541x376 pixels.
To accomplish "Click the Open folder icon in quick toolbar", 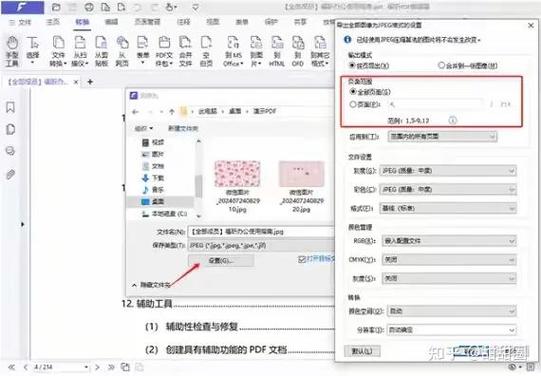I will [56, 7].
